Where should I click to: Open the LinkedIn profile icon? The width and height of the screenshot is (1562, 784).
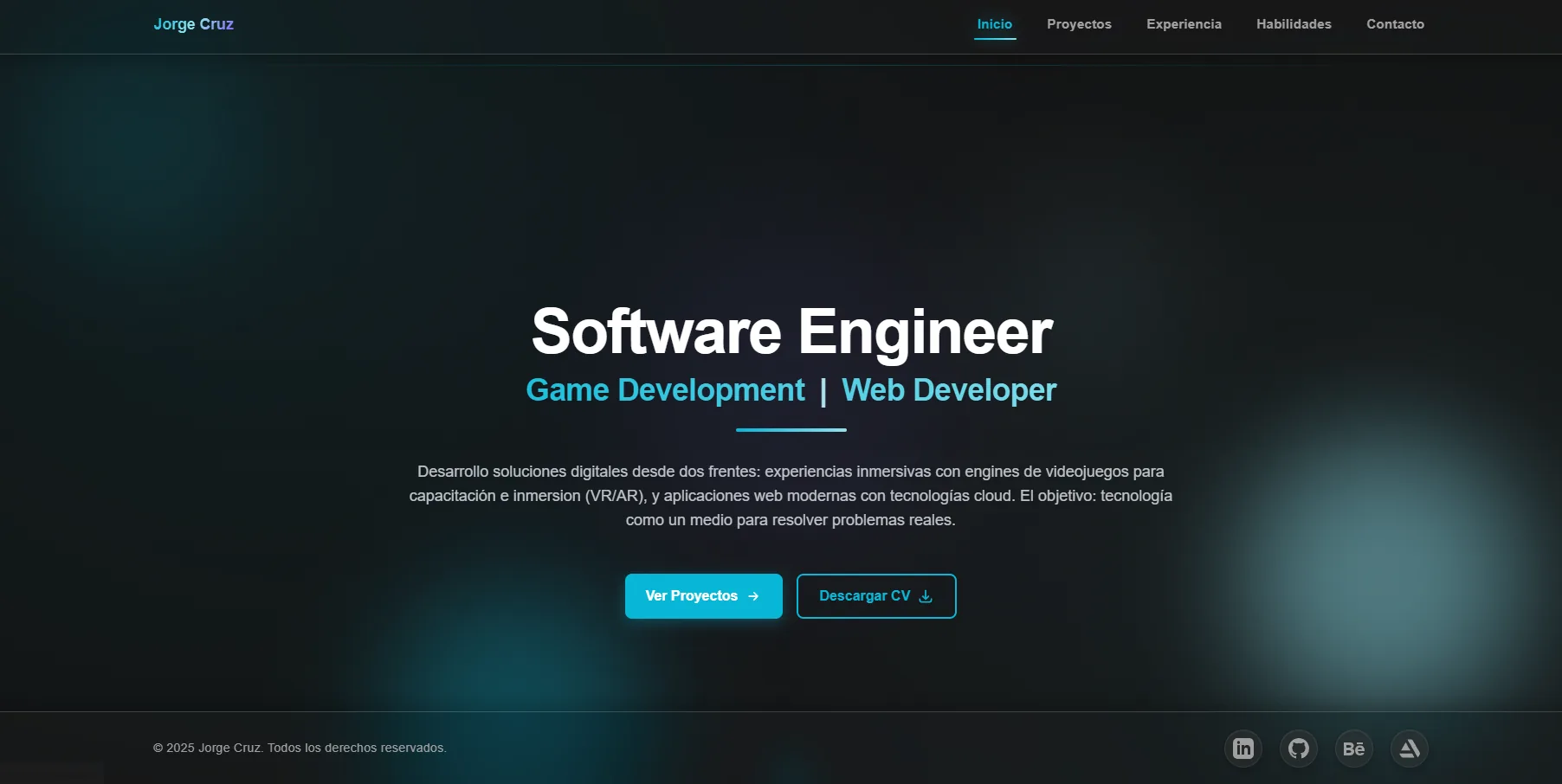point(1243,749)
